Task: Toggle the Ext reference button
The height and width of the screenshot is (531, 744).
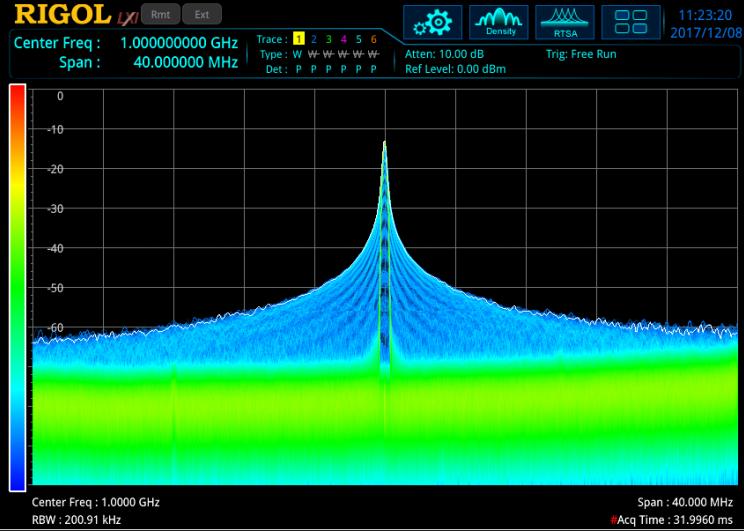Action: pos(202,15)
